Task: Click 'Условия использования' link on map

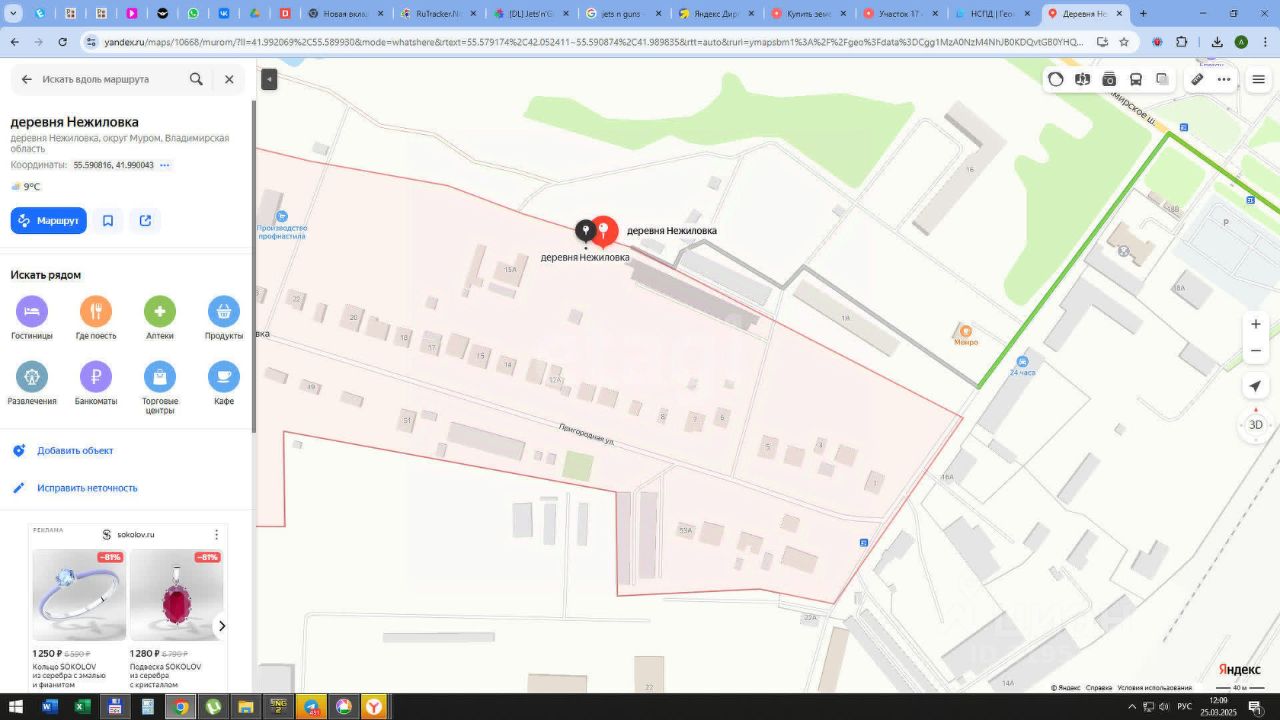Action: pos(1154,688)
